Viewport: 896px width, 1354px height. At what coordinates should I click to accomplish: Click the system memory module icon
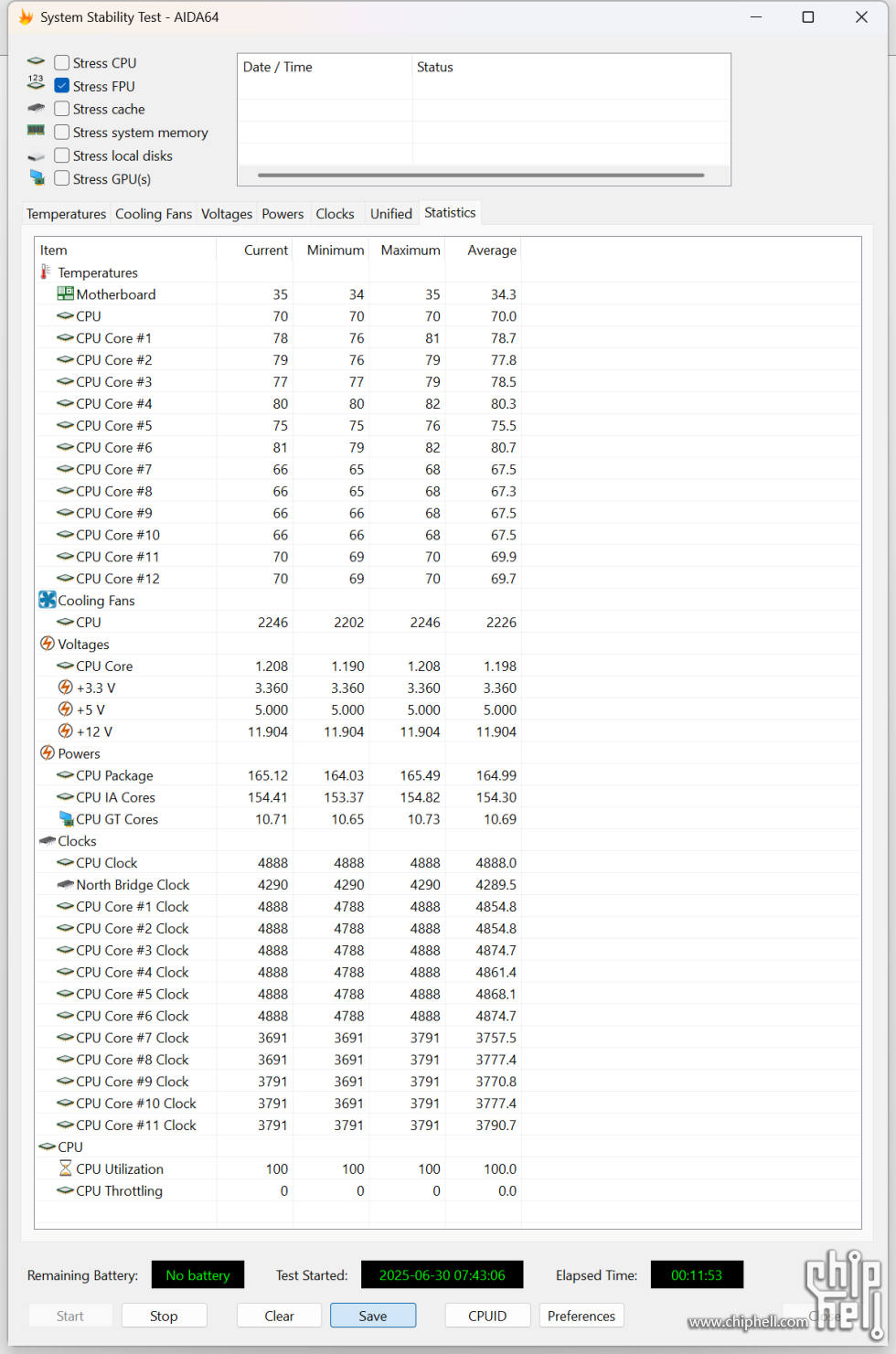tap(36, 131)
